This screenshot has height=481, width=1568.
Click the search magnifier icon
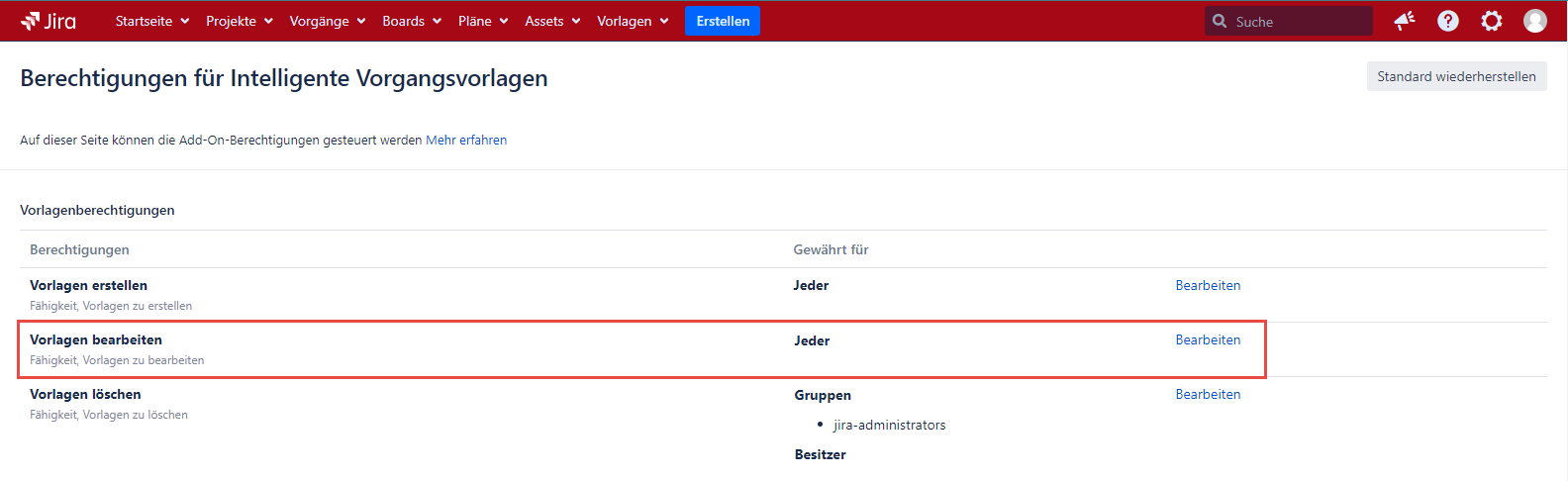[1220, 21]
